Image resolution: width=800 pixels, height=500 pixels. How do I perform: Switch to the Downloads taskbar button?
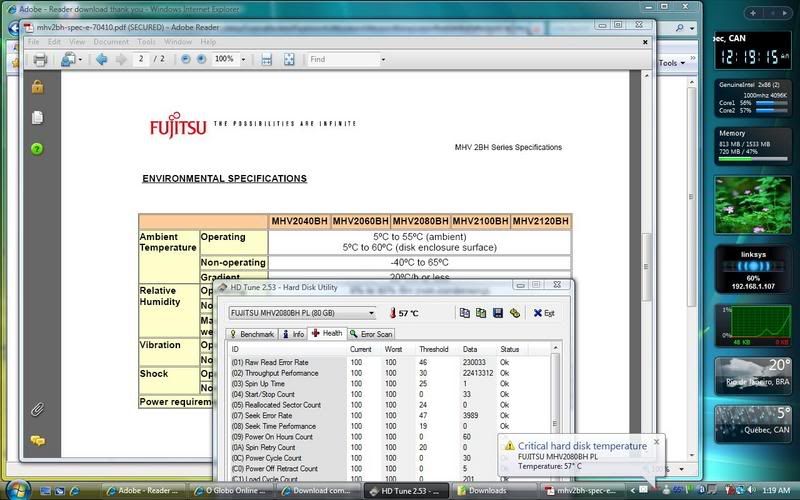pos(495,491)
